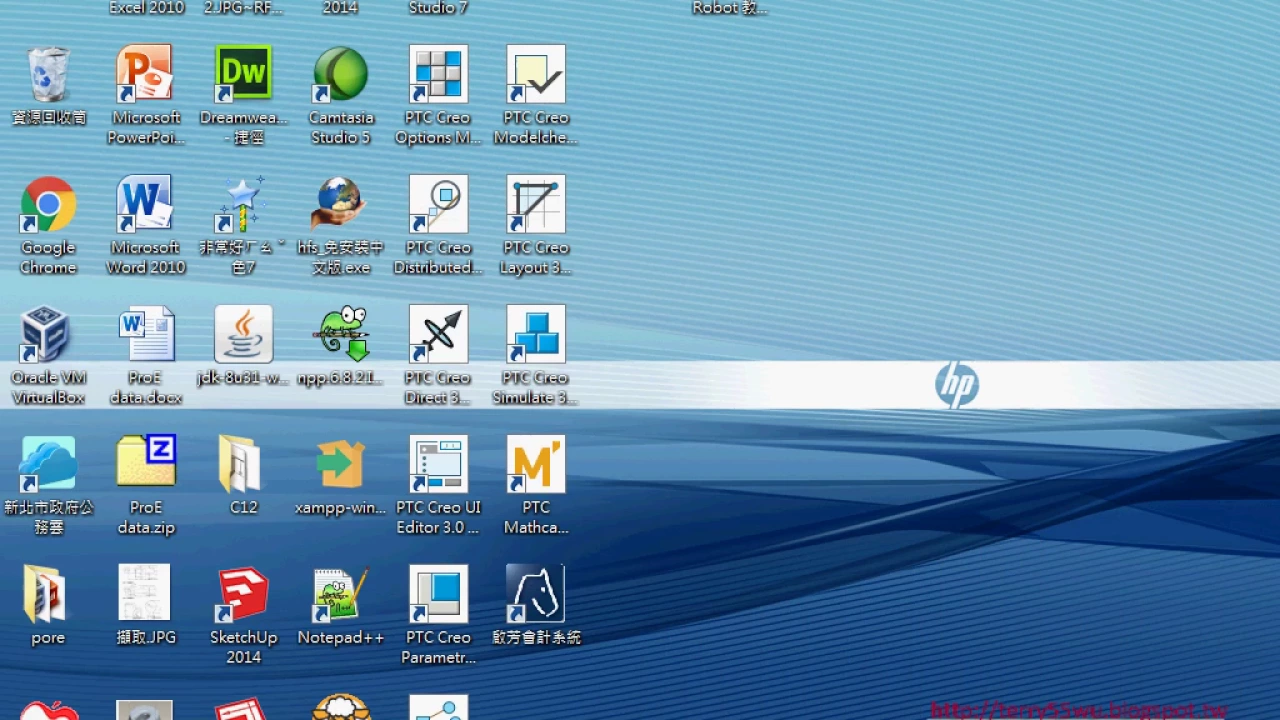Viewport: 1280px width, 720px height.
Task: Launch Camtasia Studio 5 shortcut
Action: [x=341, y=74]
